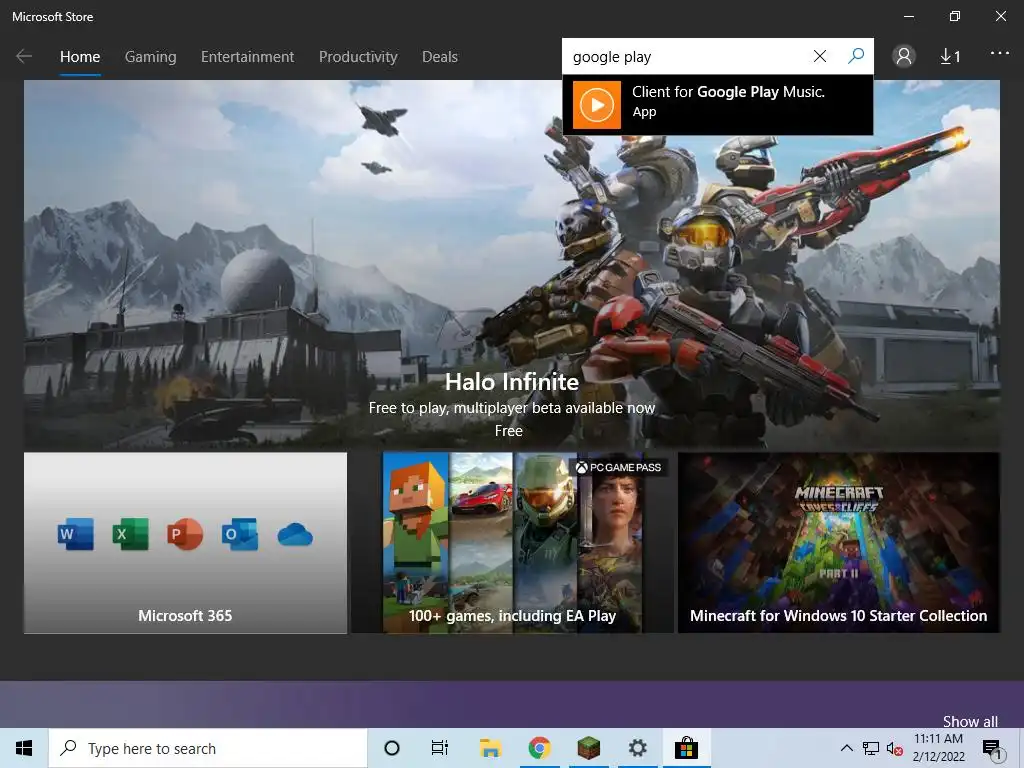1024x768 pixels.
Task: Switch to the Productivity tab
Action: tap(358, 57)
